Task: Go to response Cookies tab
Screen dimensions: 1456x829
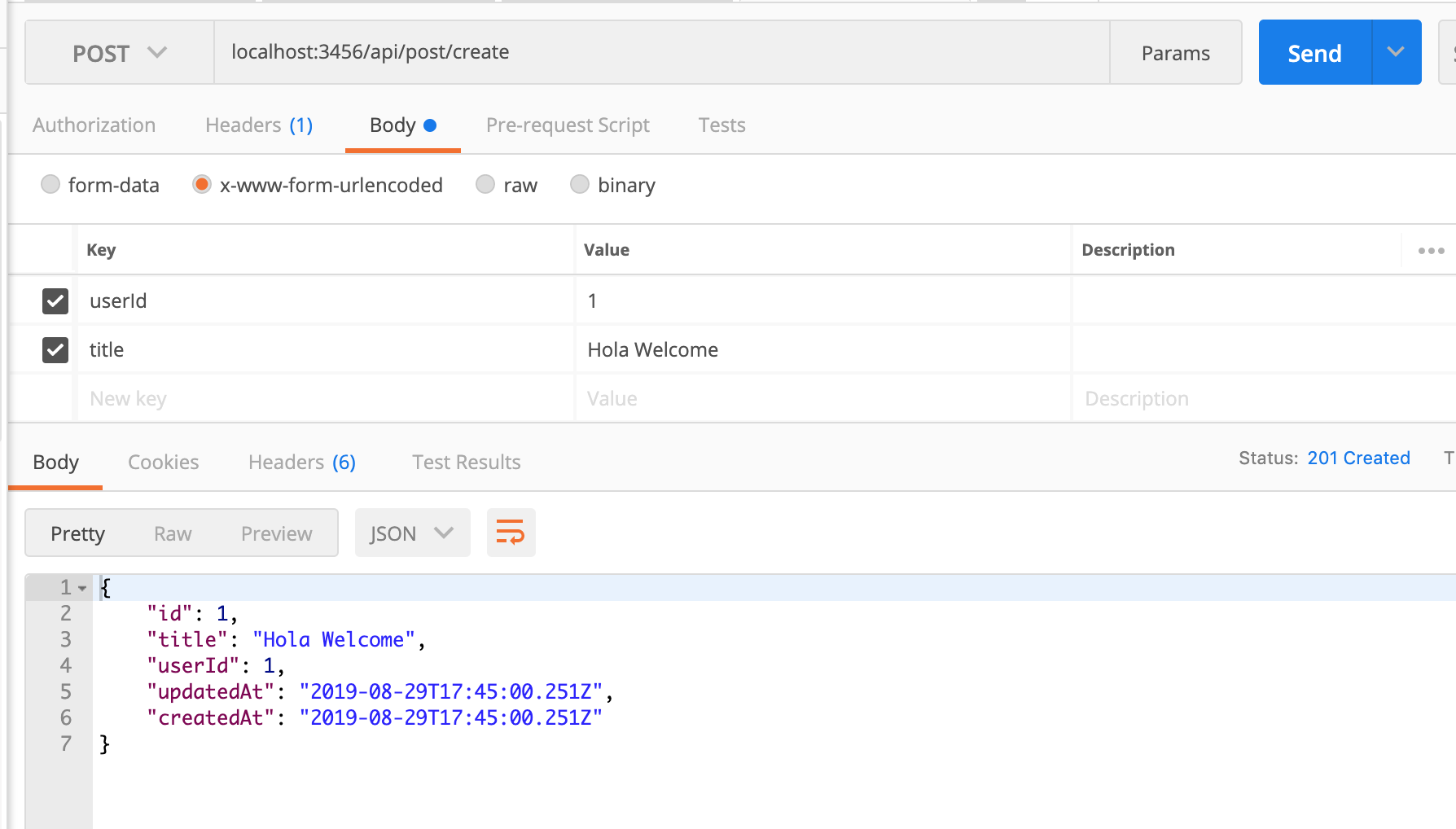Action: click(163, 463)
